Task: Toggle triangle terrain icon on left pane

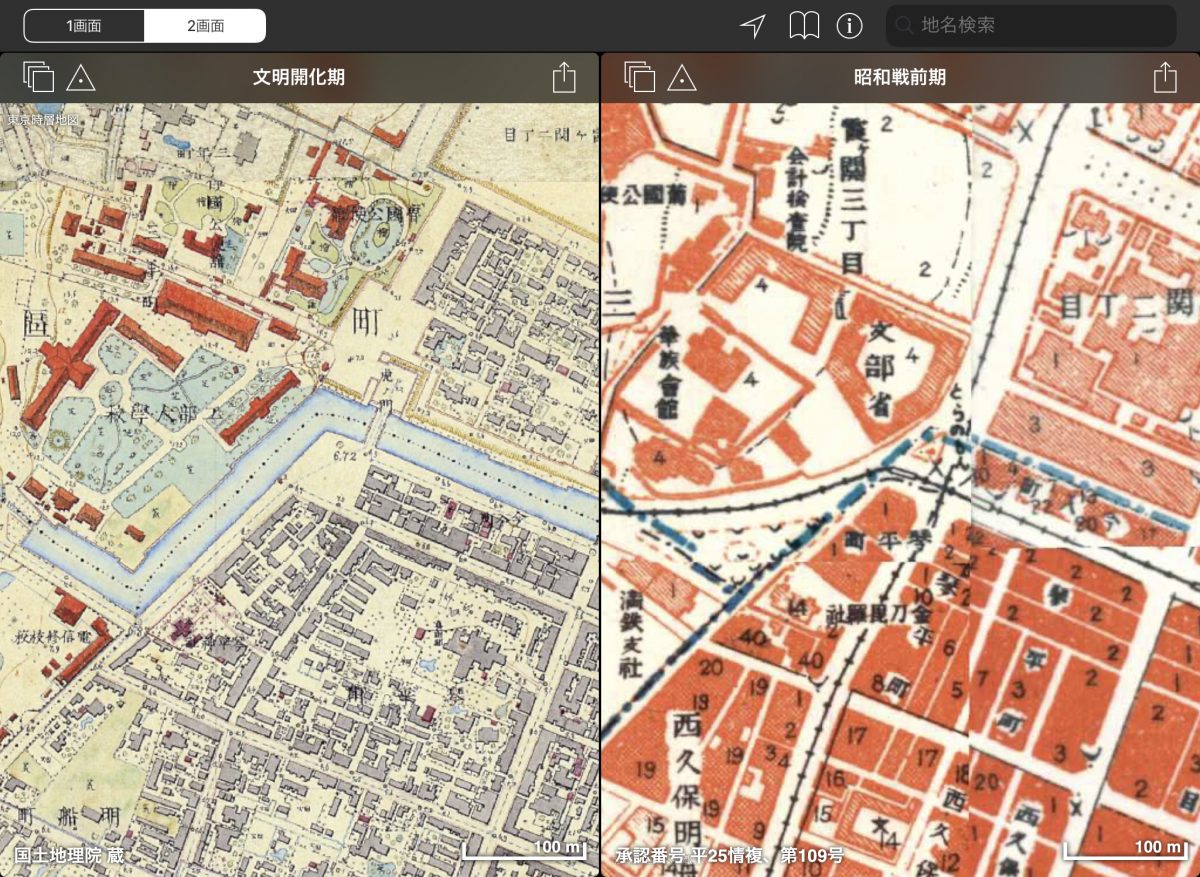Action: point(81,77)
